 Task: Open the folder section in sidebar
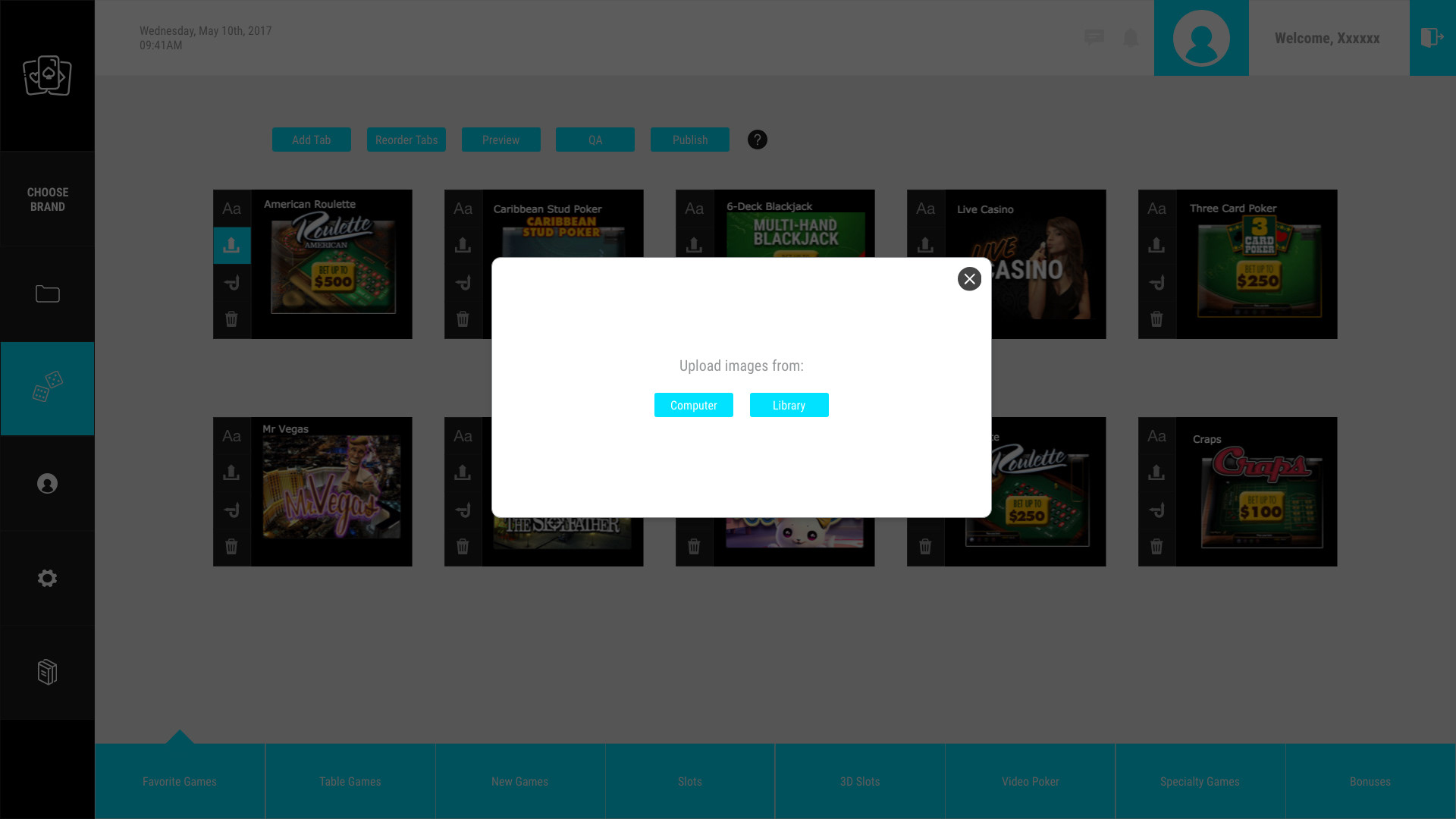(47, 293)
